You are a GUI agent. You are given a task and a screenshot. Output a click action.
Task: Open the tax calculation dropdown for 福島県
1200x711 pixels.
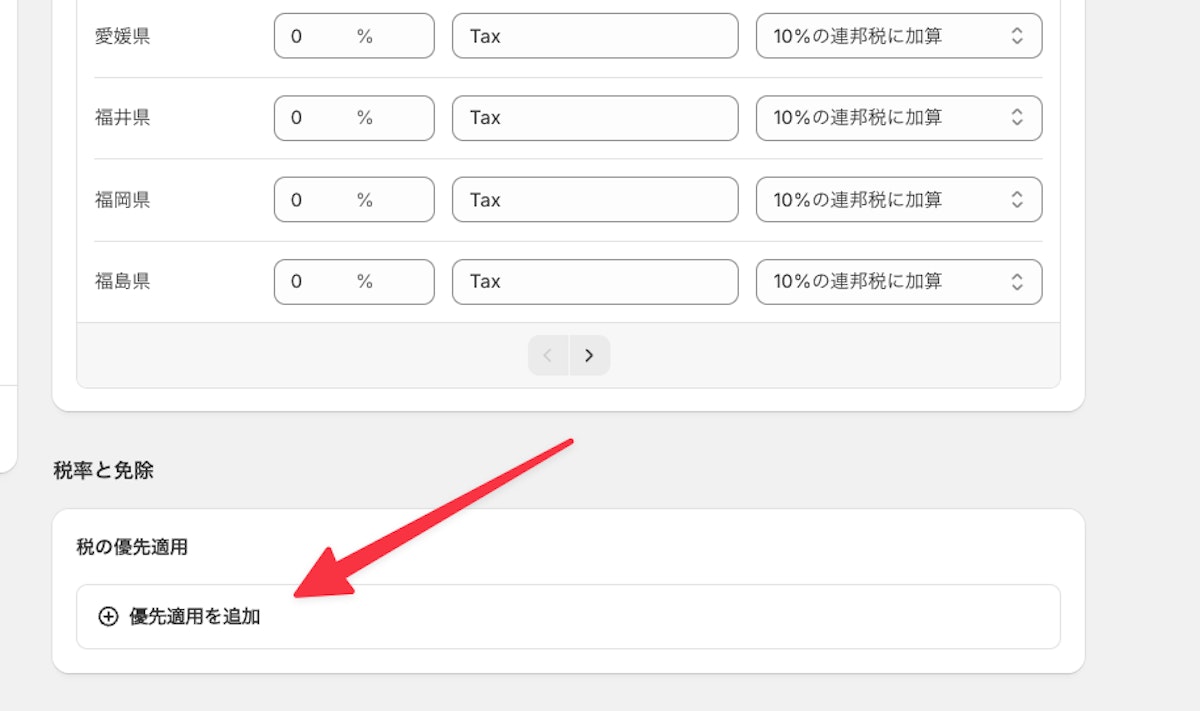tap(898, 281)
